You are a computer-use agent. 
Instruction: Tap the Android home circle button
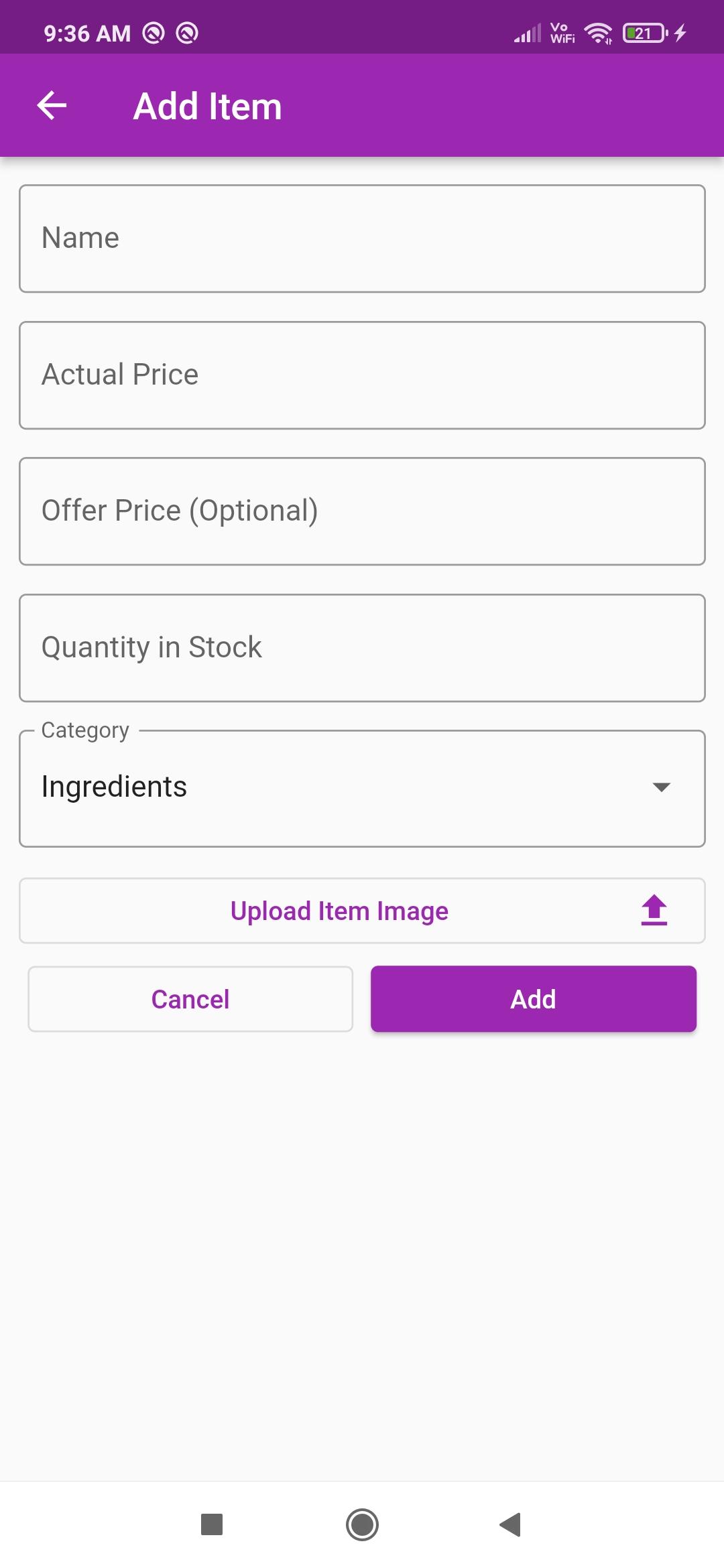click(x=362, y=1524)
